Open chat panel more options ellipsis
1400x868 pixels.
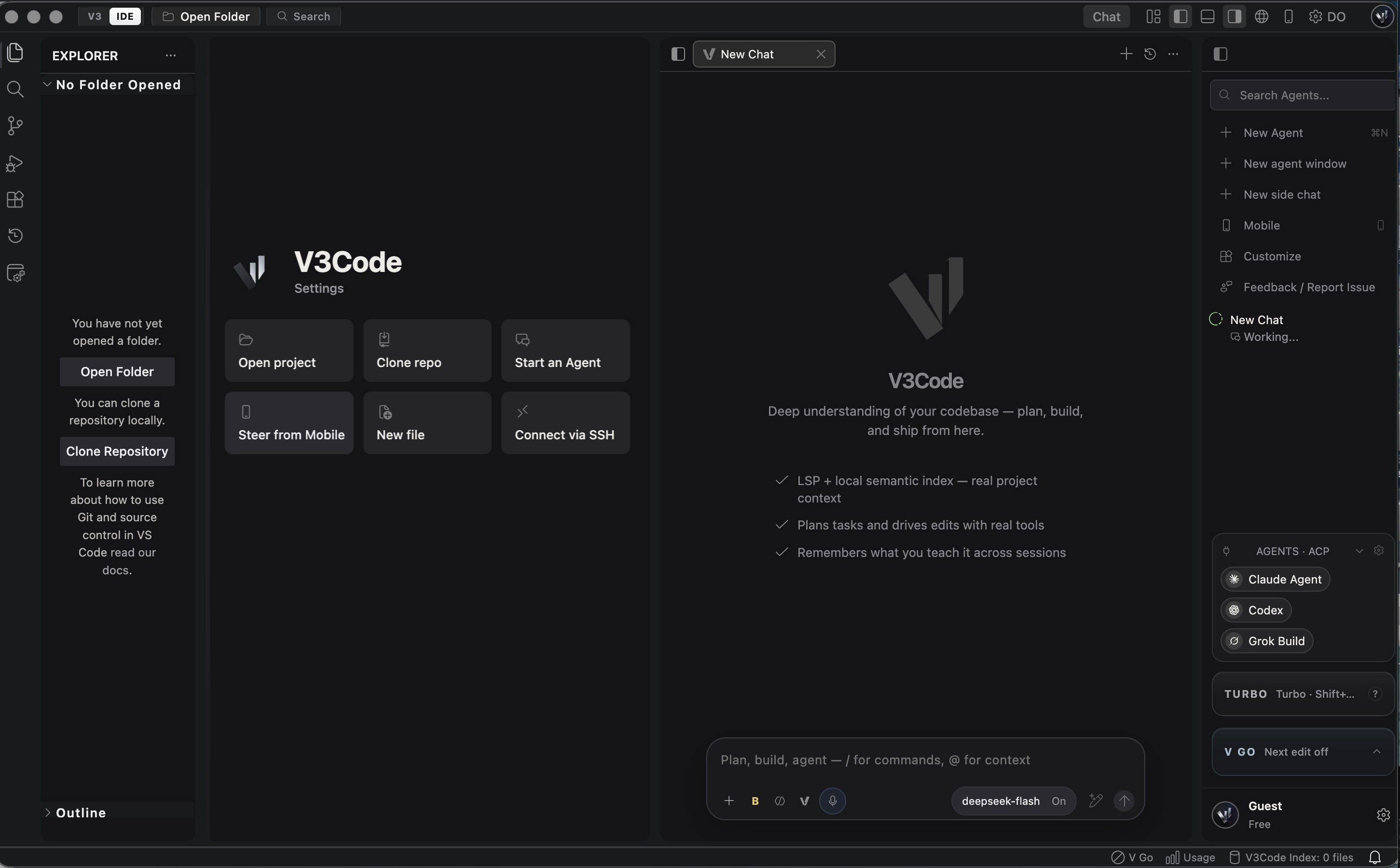[x=1173, y=54]
